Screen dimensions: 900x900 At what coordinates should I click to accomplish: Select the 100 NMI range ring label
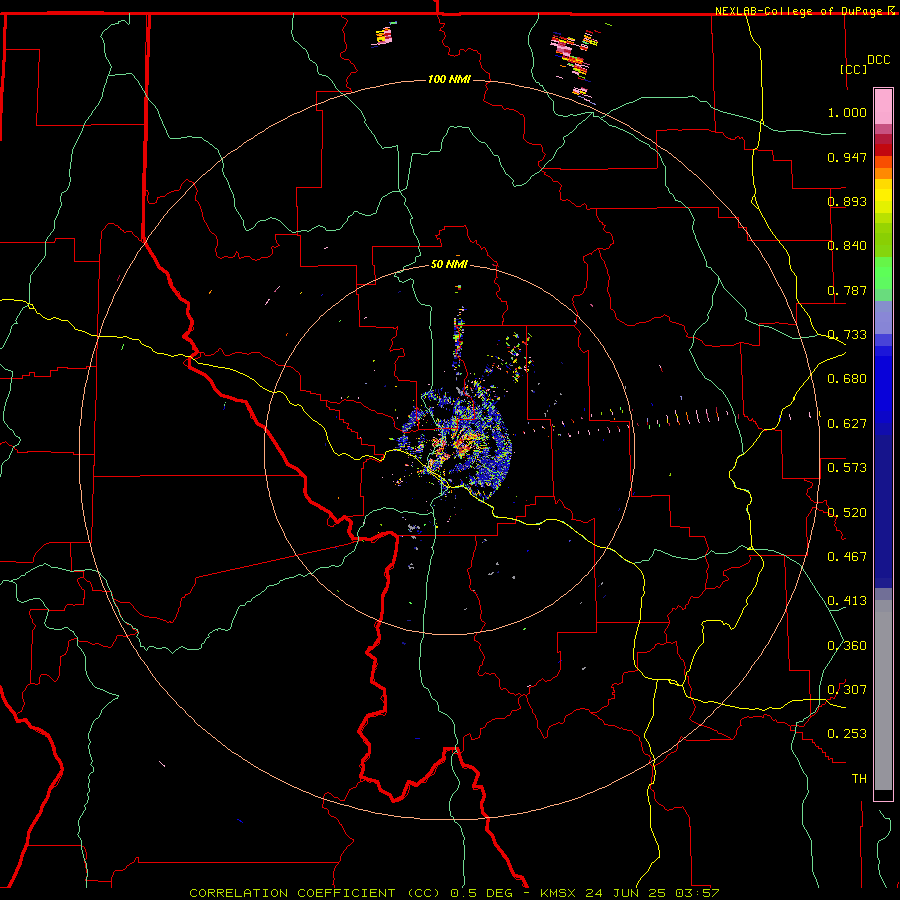tap(449, 79)
